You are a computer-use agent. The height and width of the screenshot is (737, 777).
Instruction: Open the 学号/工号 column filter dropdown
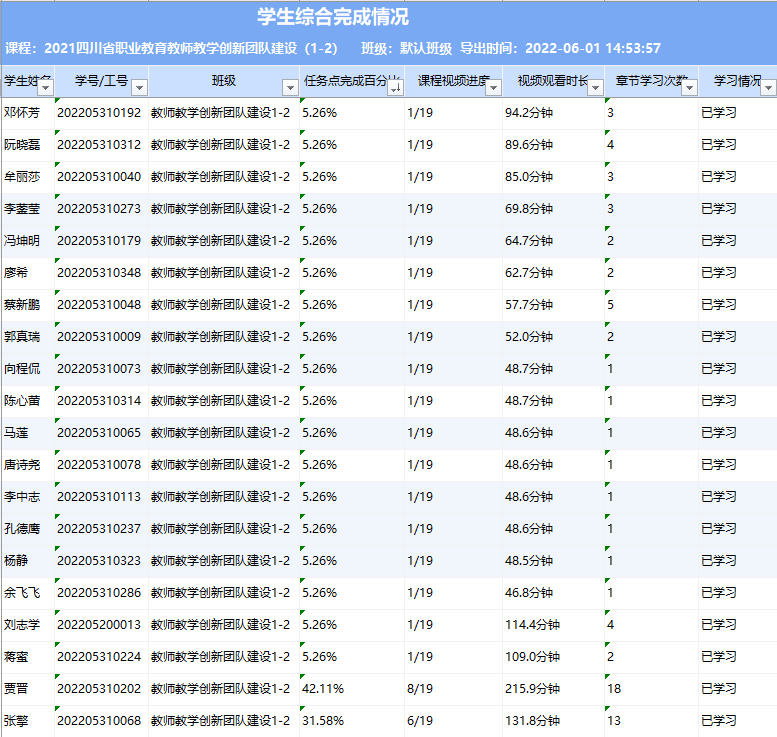(139, 88)
